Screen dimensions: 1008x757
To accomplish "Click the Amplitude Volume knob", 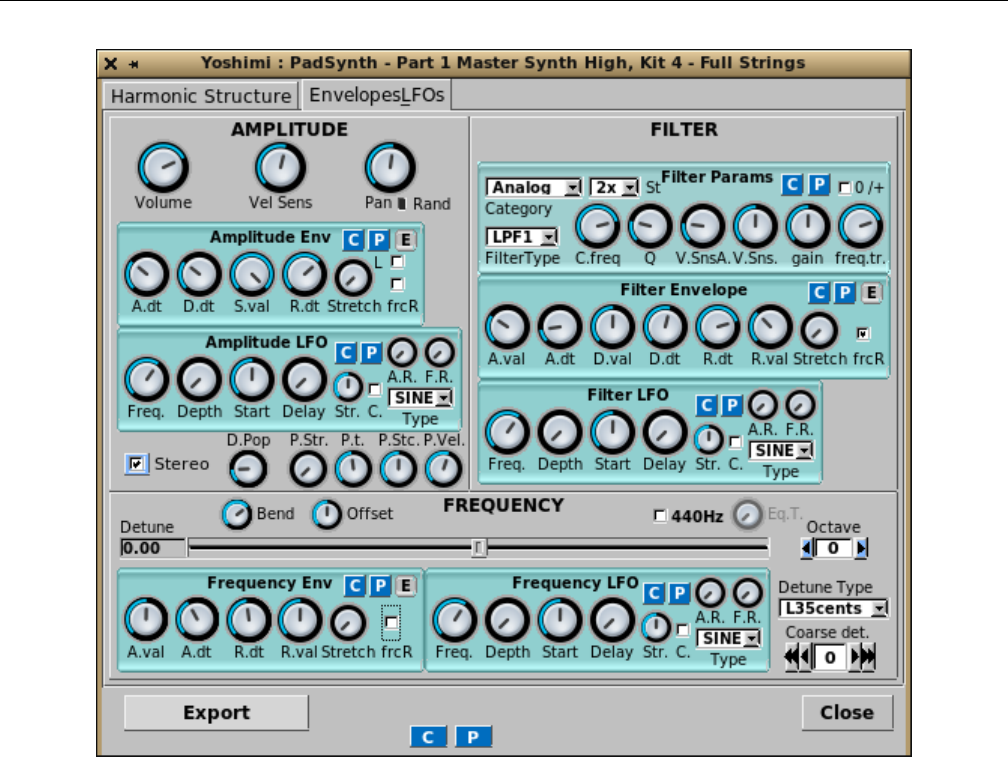I will (x=163, y=167).
